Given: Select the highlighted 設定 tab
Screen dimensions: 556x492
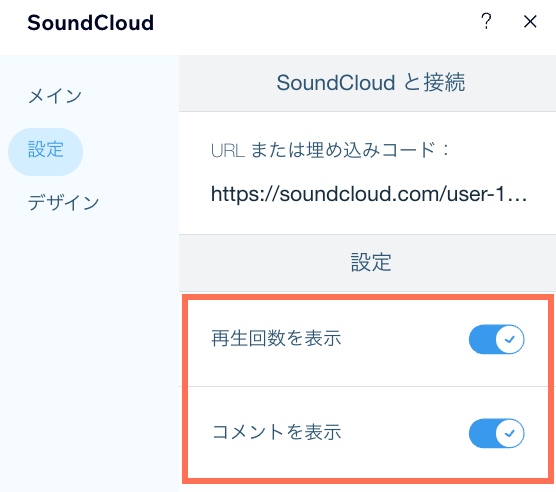Looking at the screenshot, I should click(x=45, y=151).
